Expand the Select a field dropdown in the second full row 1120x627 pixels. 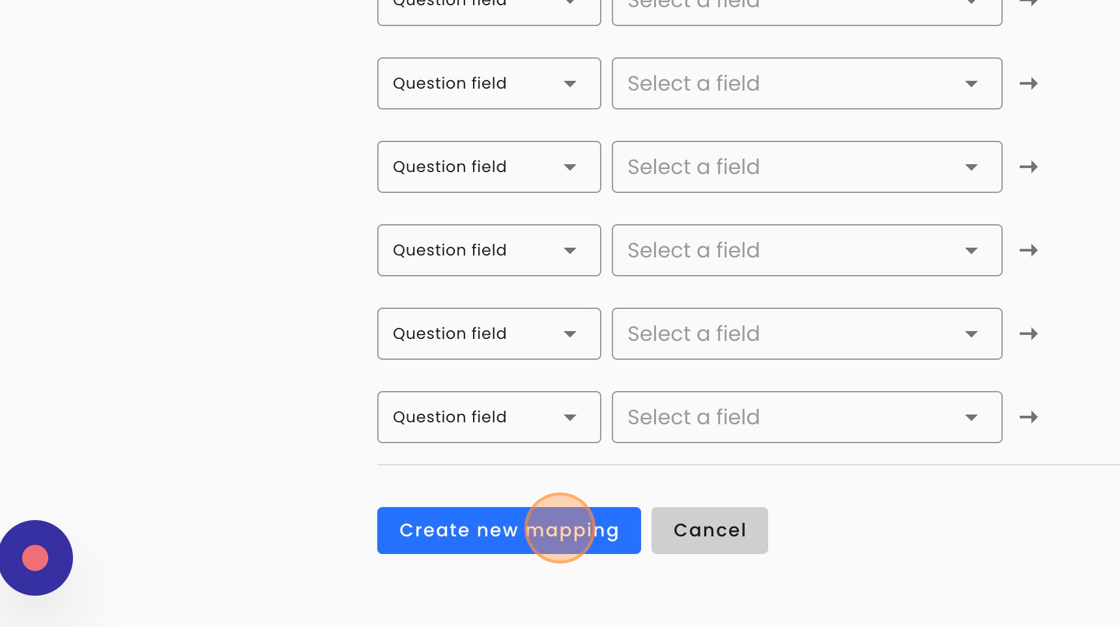click(x=806, y=167)
